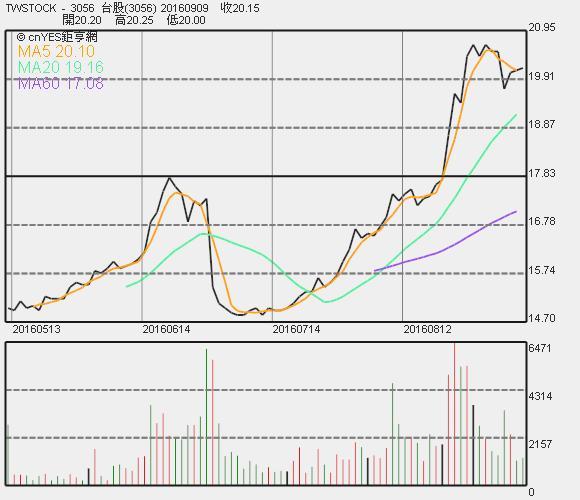Viewport: 580px width, 500px height.
Task: Click the MA20 19.16 legend label
Action: (61, 67)
